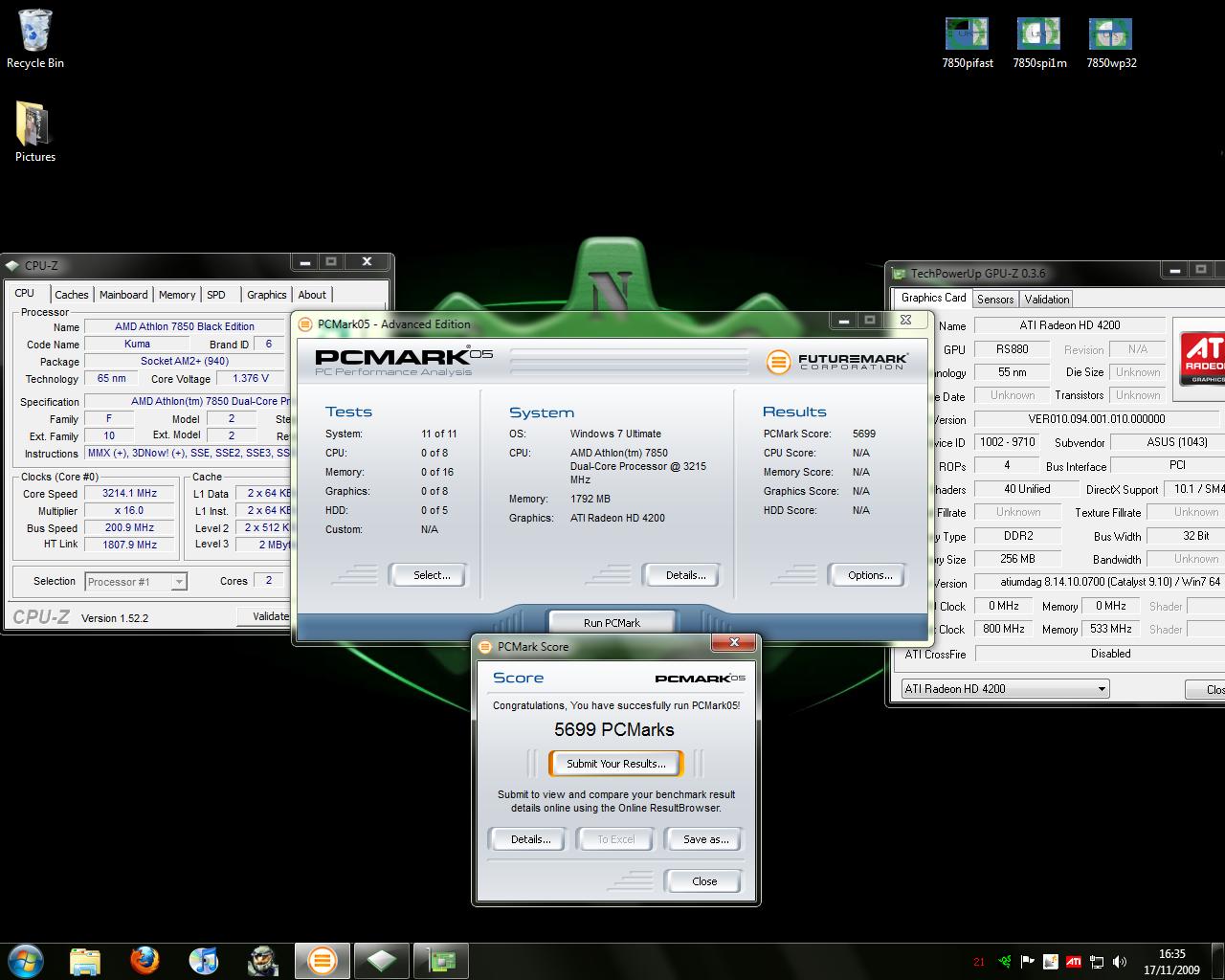Switch to CPU-Z via taskbar button
This screenshot has height=980, width=1225.
tap(382, 960)
